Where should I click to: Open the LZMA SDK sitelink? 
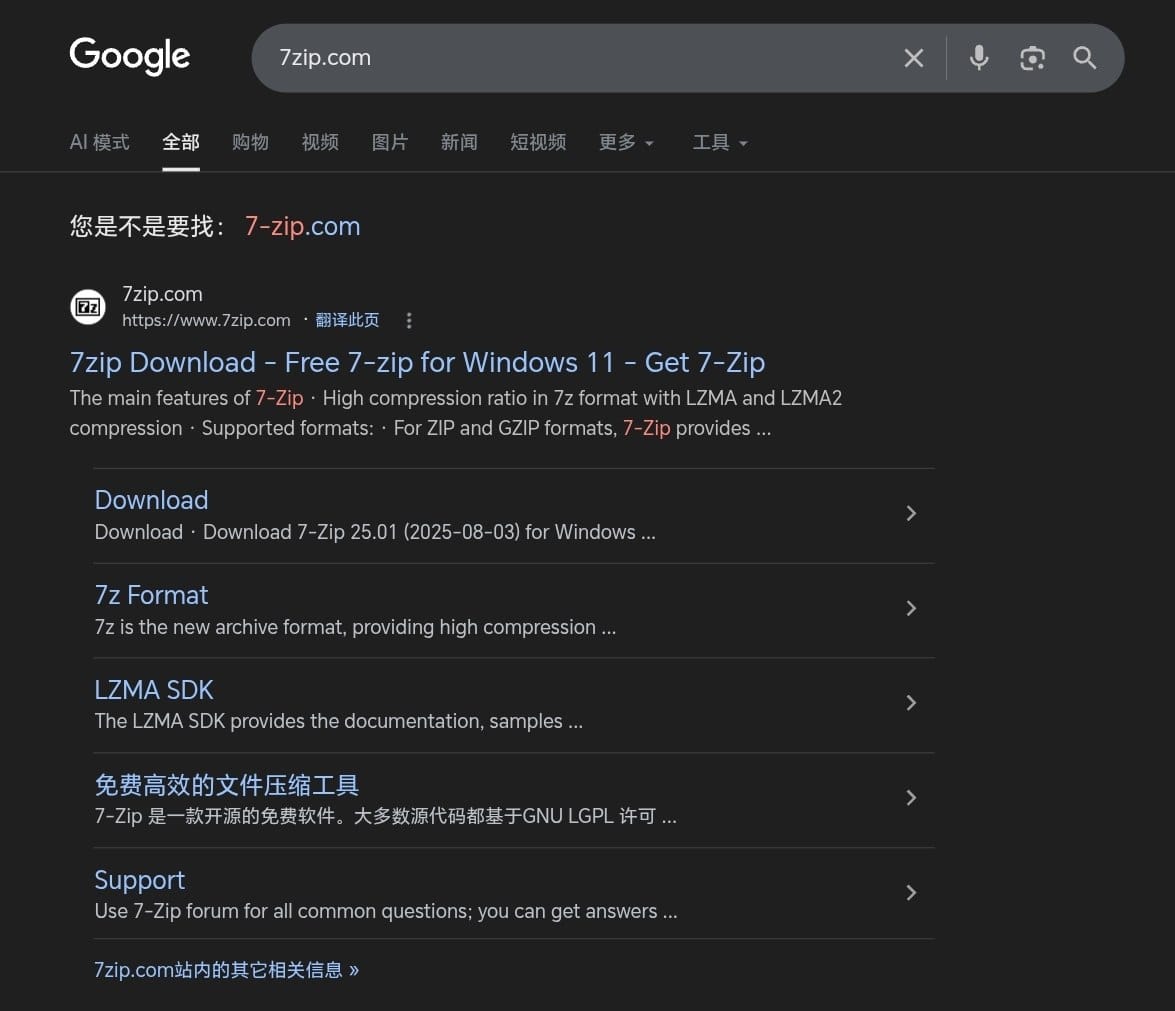click(153, 690)
